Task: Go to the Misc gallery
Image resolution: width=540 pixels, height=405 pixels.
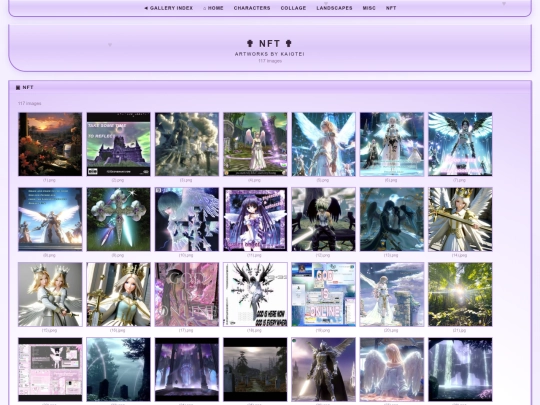Action: point(369,8)
